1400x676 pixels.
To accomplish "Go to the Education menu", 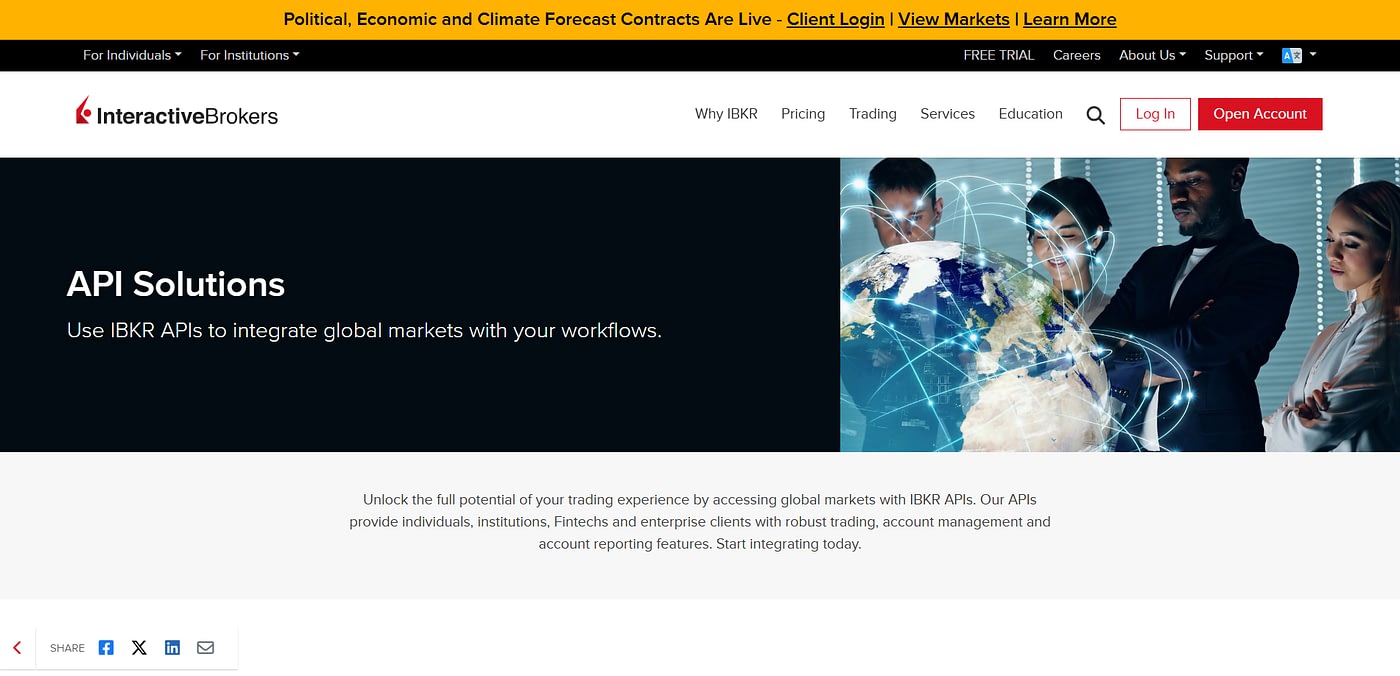I will click(x=1030, y=114).
